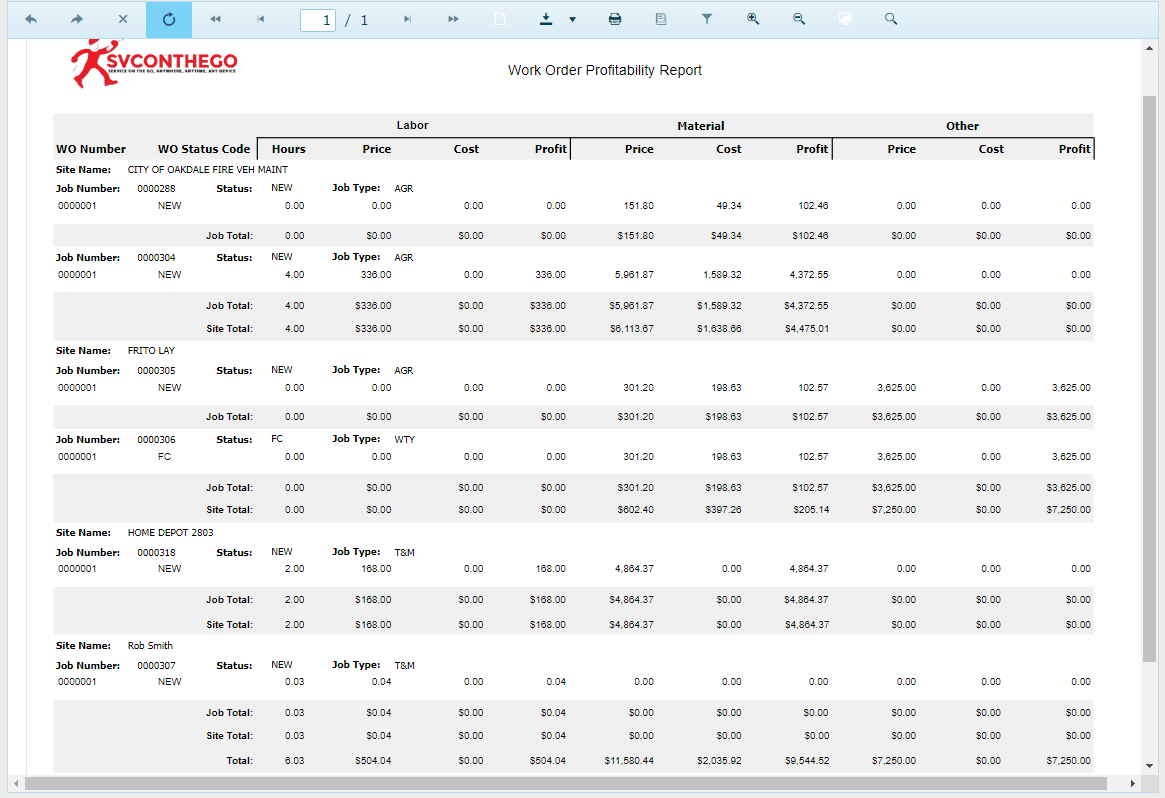
Task: Click total hours value 6.03
Action: (294, 760)
